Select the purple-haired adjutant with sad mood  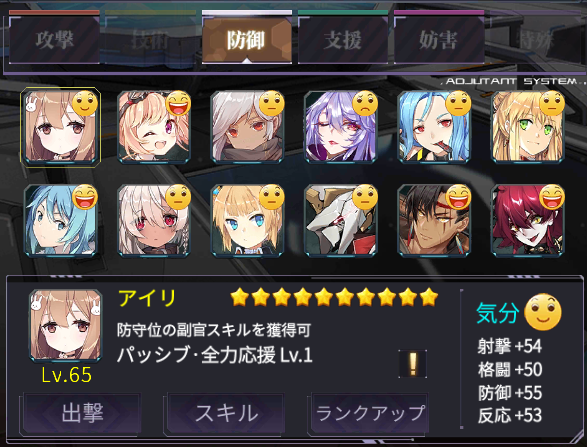click(341, 127)
